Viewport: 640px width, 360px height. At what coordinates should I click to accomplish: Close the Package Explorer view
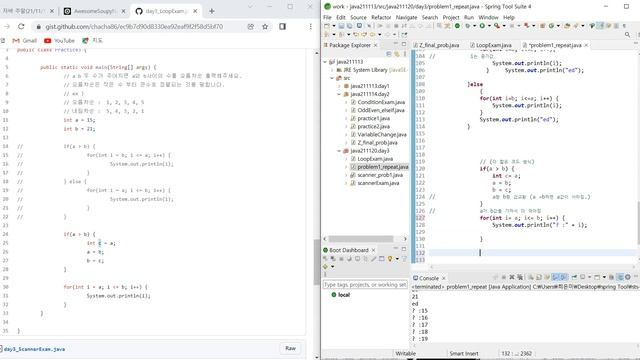coord(376,45)
